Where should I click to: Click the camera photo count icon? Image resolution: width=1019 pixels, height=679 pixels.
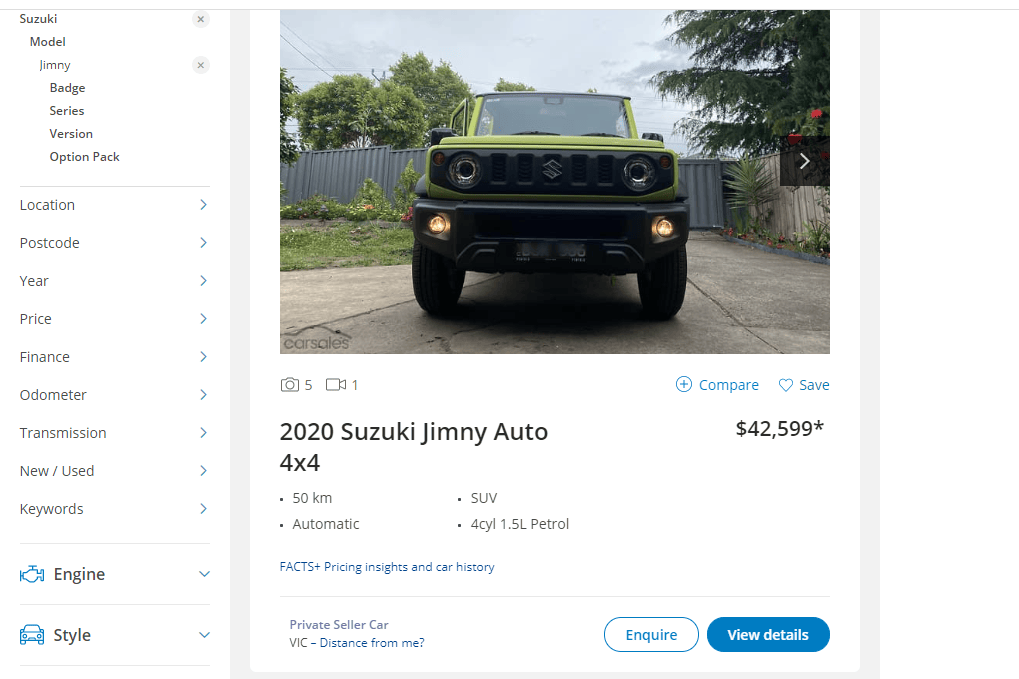click(290, 385)
